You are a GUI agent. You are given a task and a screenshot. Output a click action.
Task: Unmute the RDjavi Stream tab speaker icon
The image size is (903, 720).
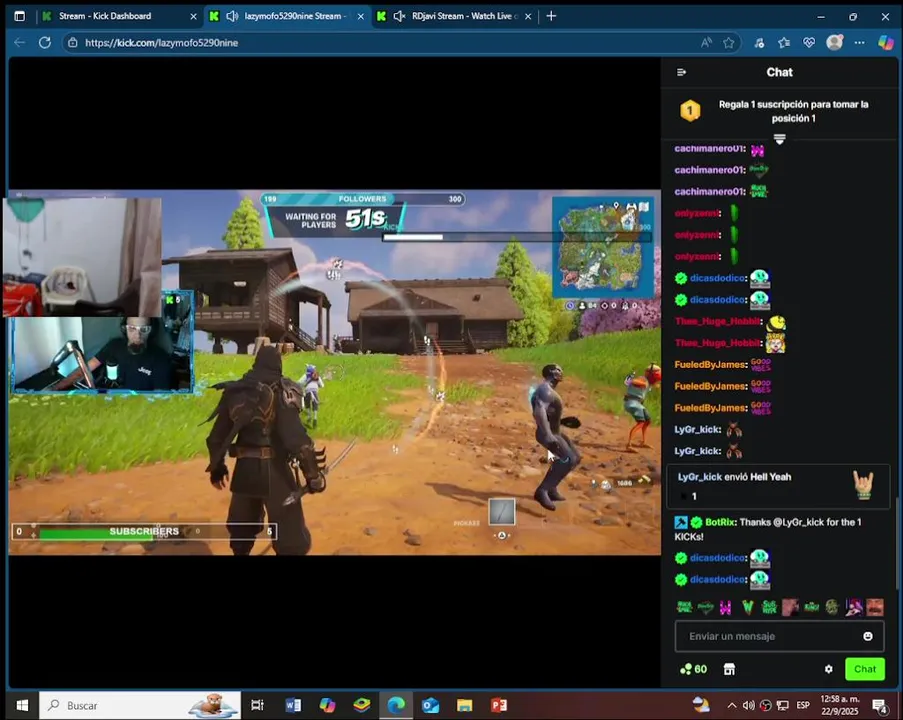click(x=399, y=16)
